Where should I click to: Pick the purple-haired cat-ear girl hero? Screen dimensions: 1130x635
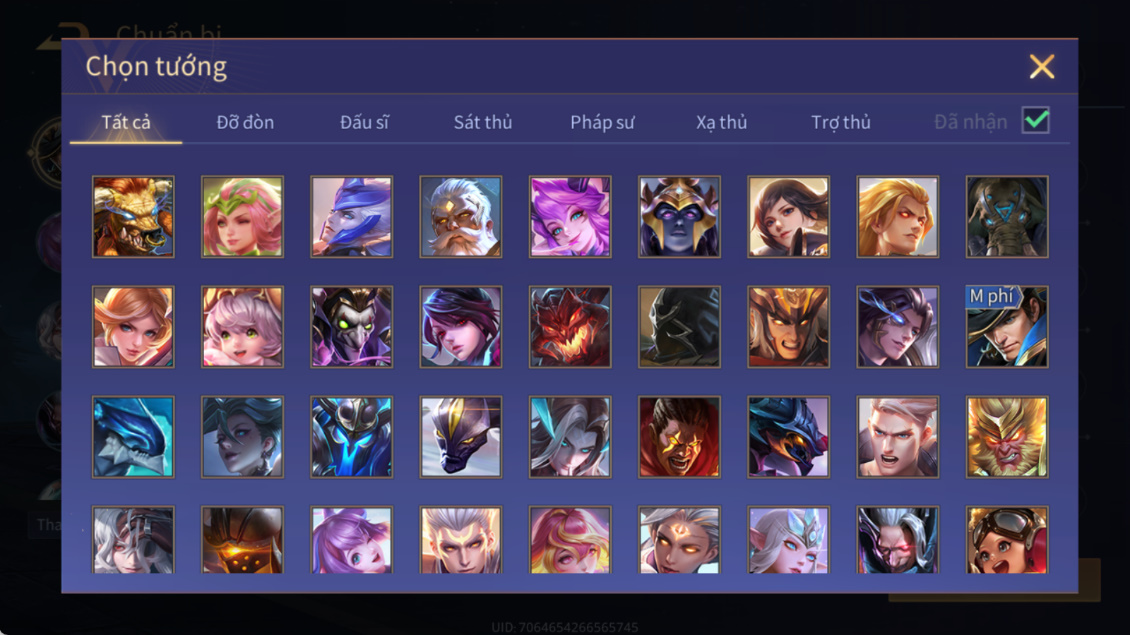point(570,217)
